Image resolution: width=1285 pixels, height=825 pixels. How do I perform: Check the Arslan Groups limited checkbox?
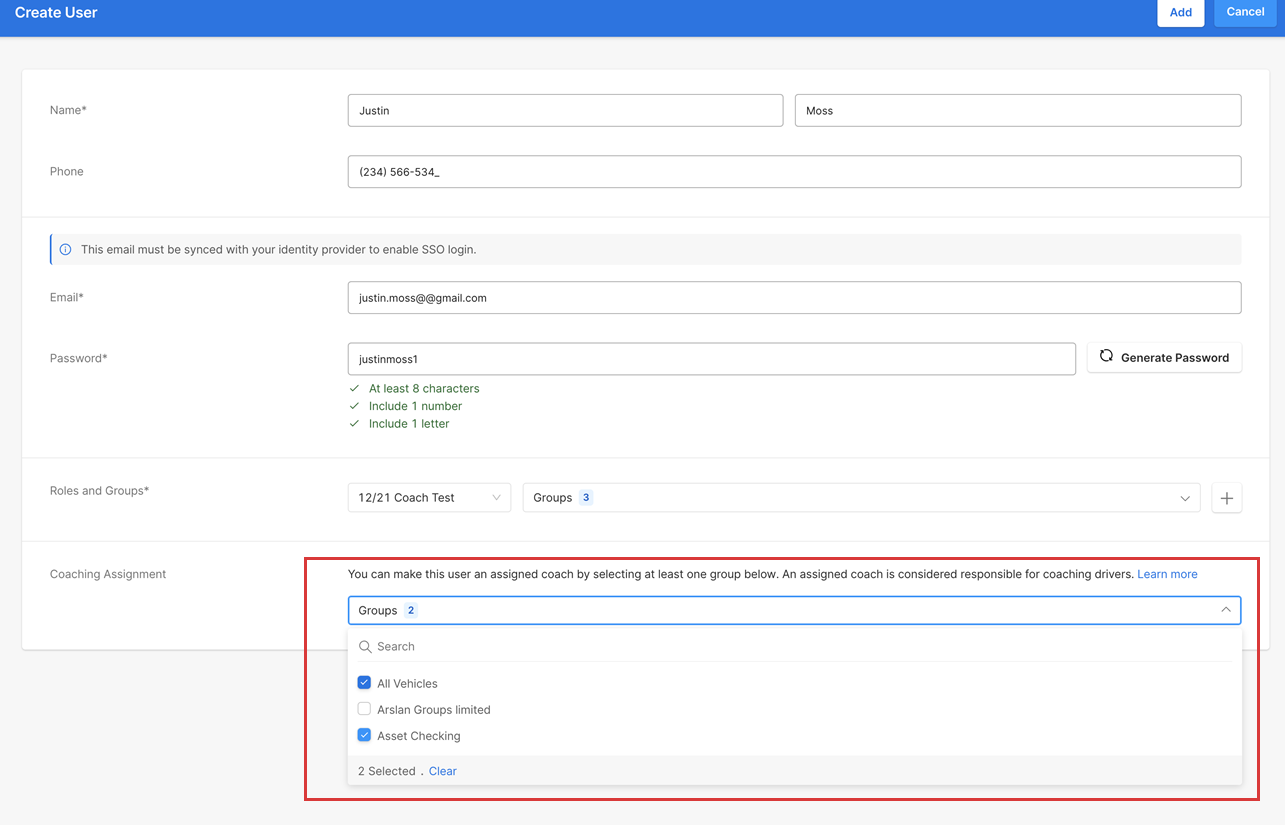pyautogui.click(x=364, y=709)
